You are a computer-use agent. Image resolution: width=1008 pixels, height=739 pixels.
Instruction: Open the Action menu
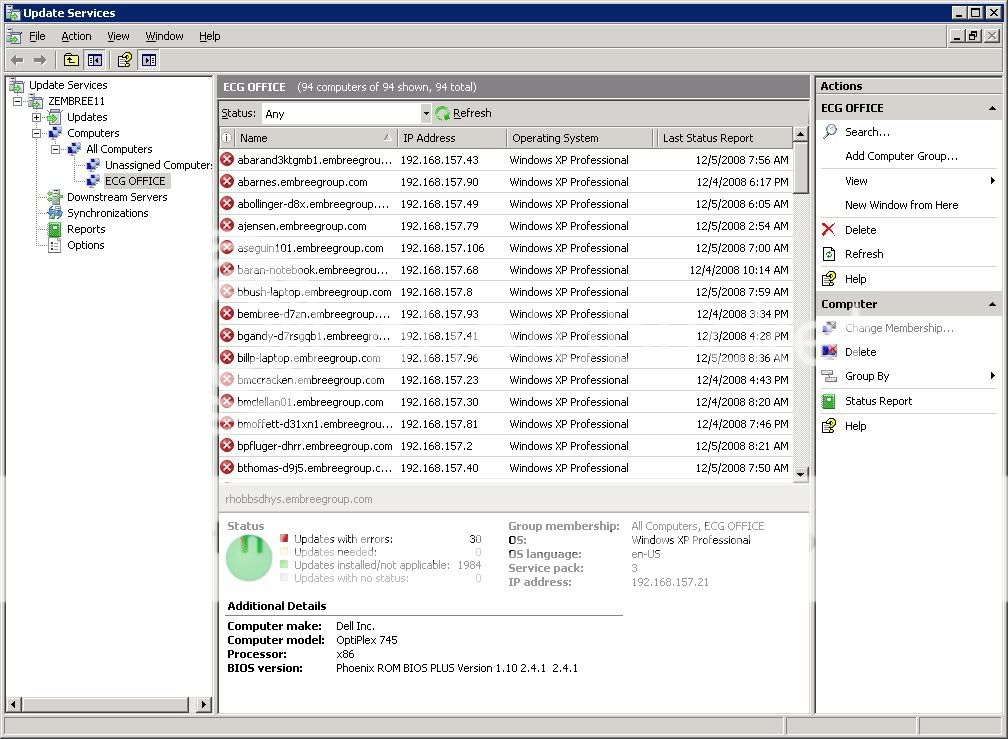click(76, 36)
